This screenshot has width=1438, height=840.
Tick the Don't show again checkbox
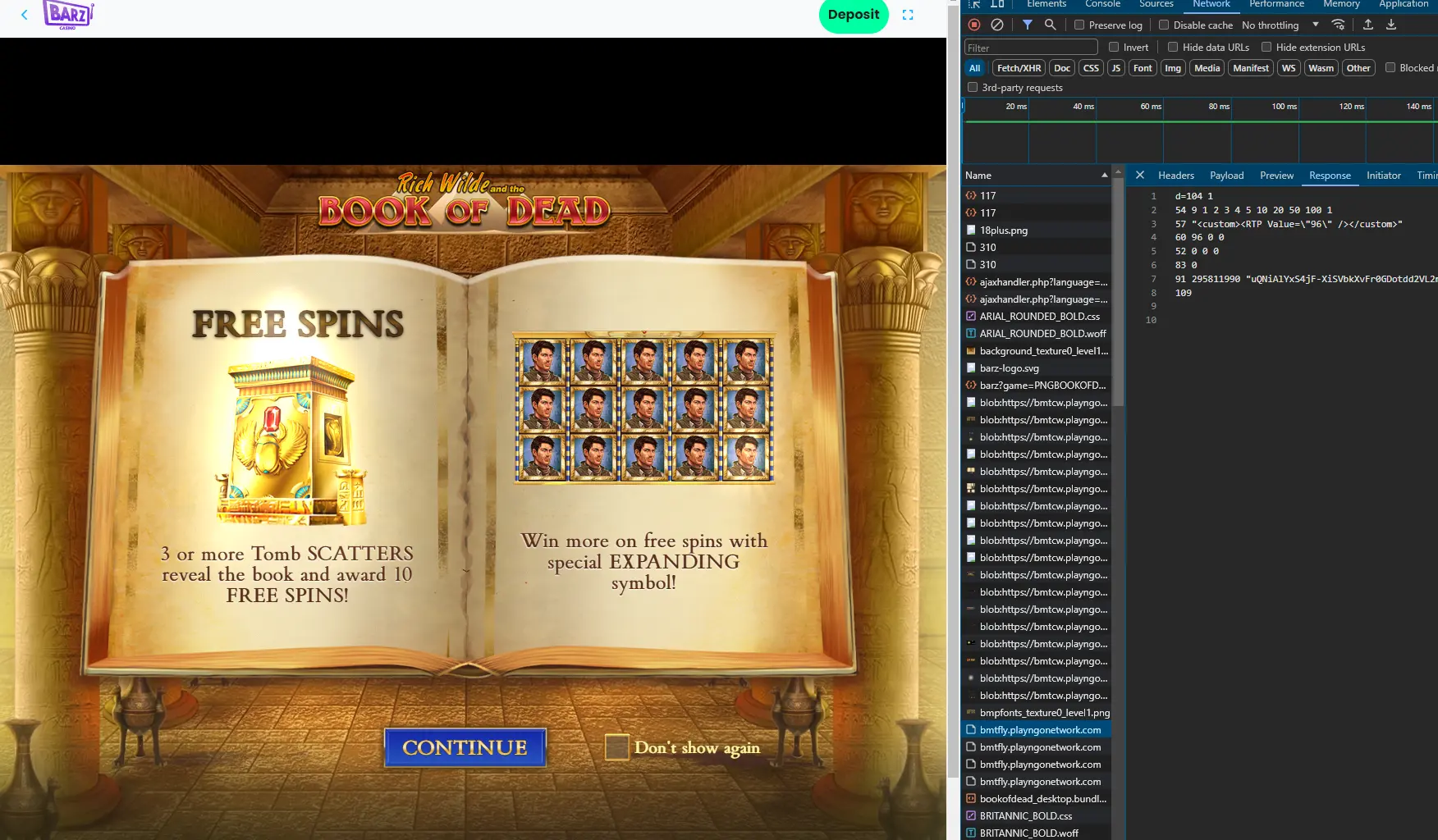pyautogui.click(x=616, y=747)
